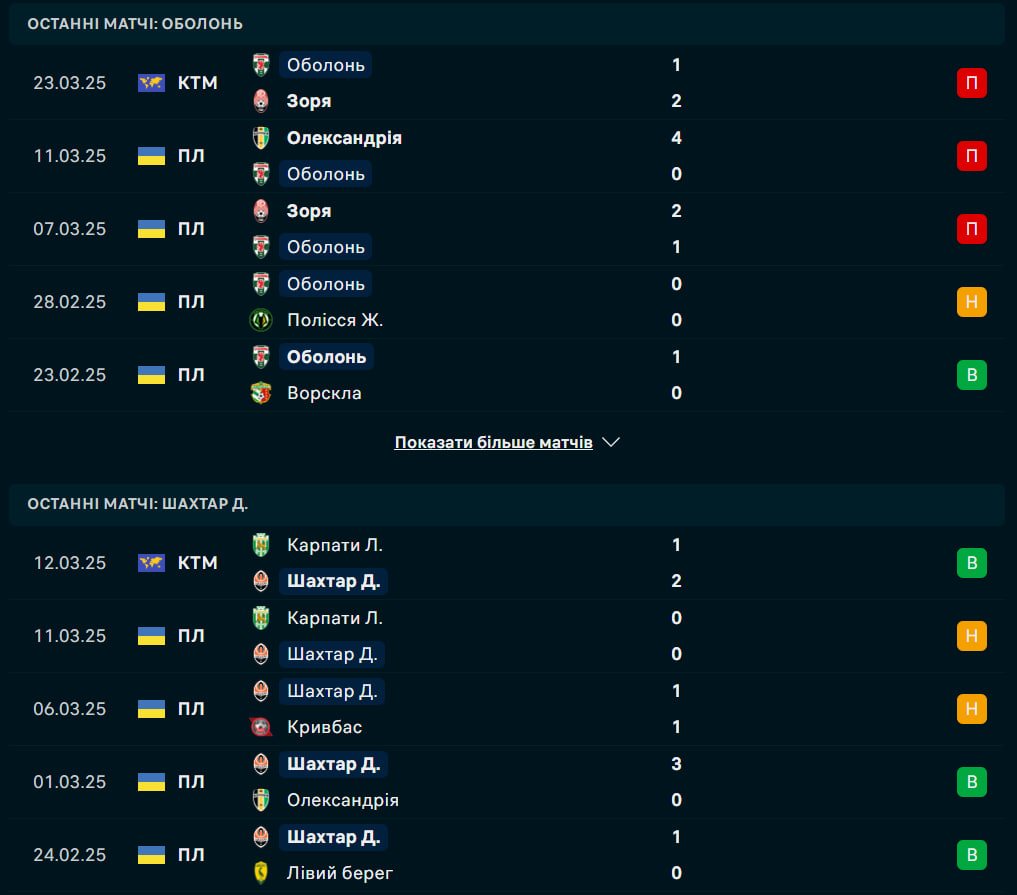Viewport: 1017px width, 895px height.
Task: Click the Останні матчі: Оболонь section header
Action: click(x=507, y=24)
